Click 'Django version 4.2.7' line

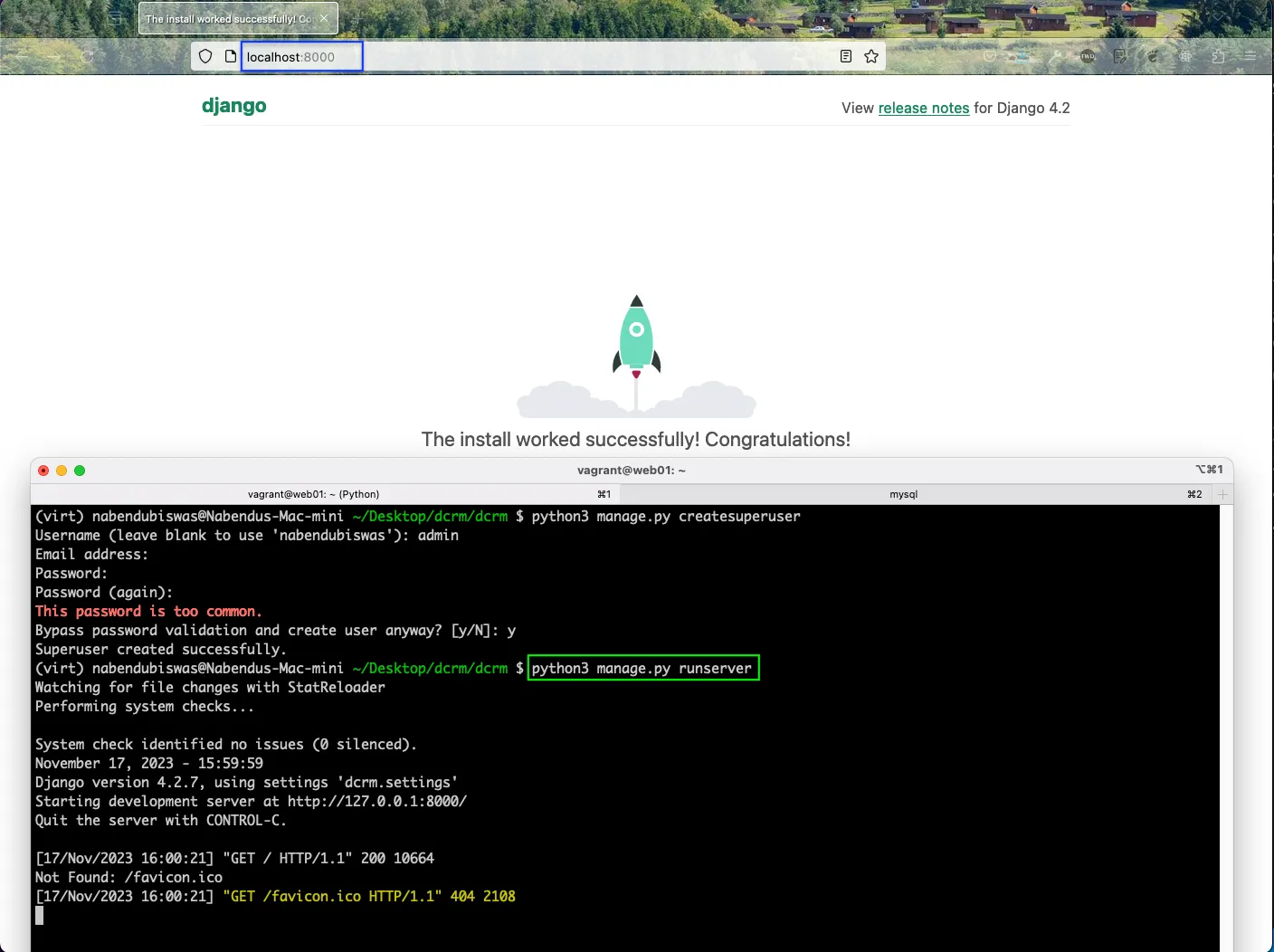pos(246,783)
